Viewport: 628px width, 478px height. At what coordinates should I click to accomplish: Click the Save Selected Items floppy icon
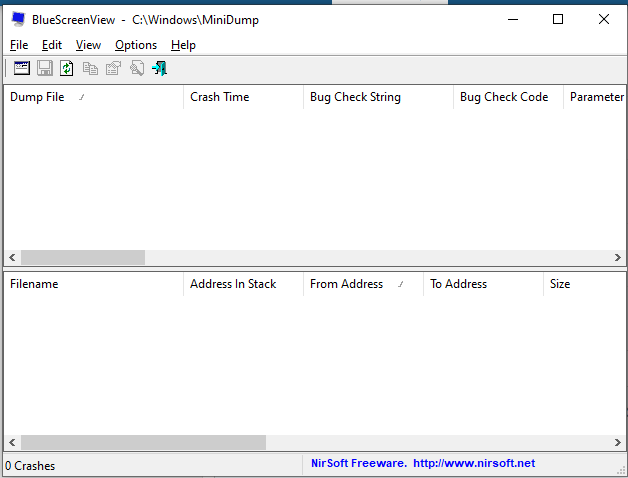(44, 68)
